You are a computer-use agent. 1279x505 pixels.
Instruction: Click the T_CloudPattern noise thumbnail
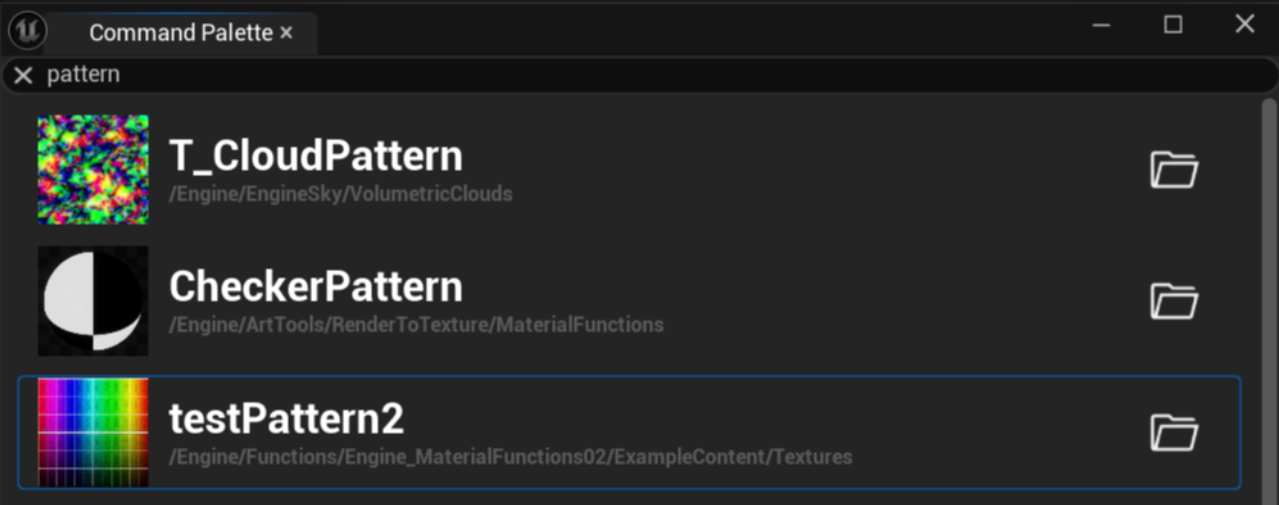pyautogui.click(x=93, y=169)
